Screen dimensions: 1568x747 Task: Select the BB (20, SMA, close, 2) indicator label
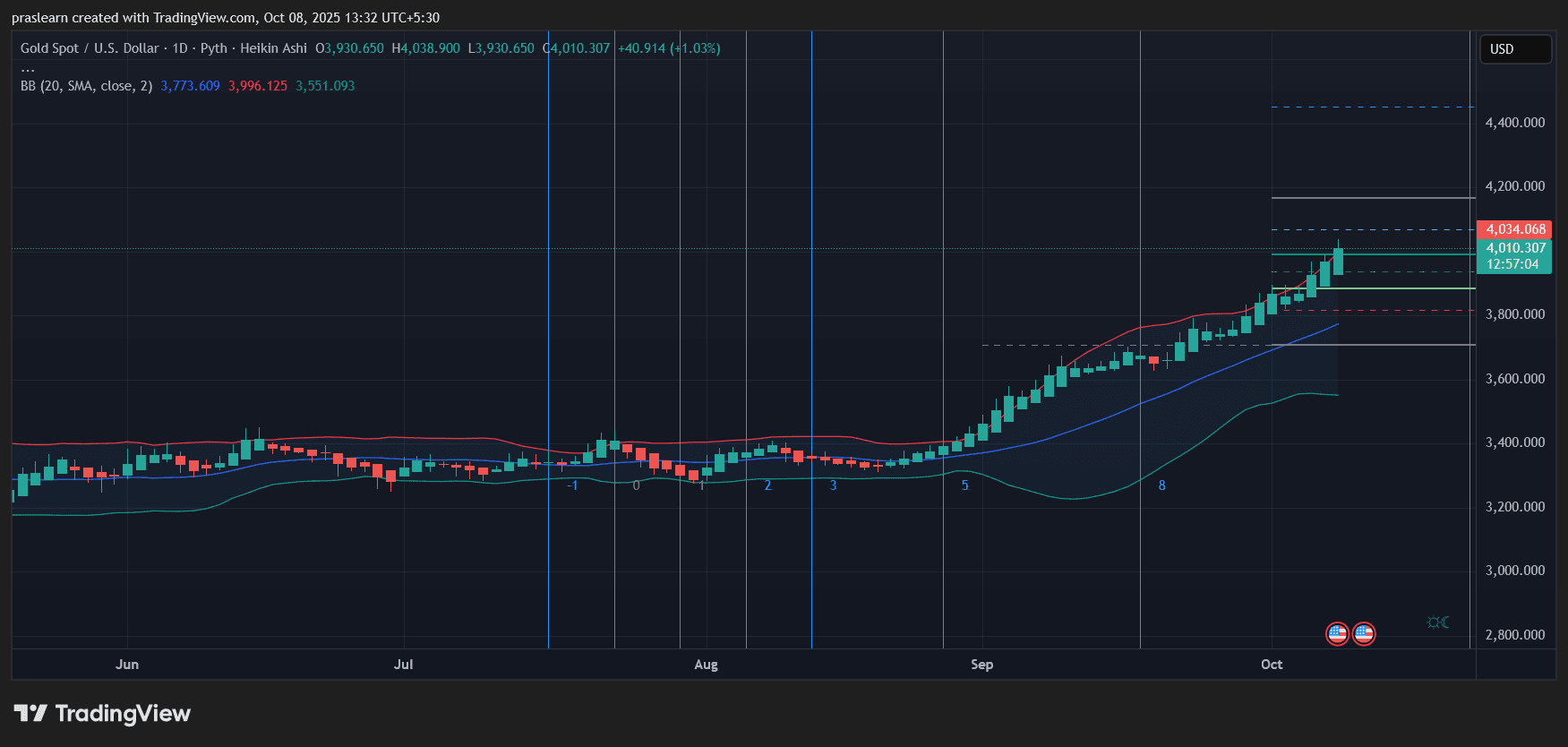[x=86, y=86]
